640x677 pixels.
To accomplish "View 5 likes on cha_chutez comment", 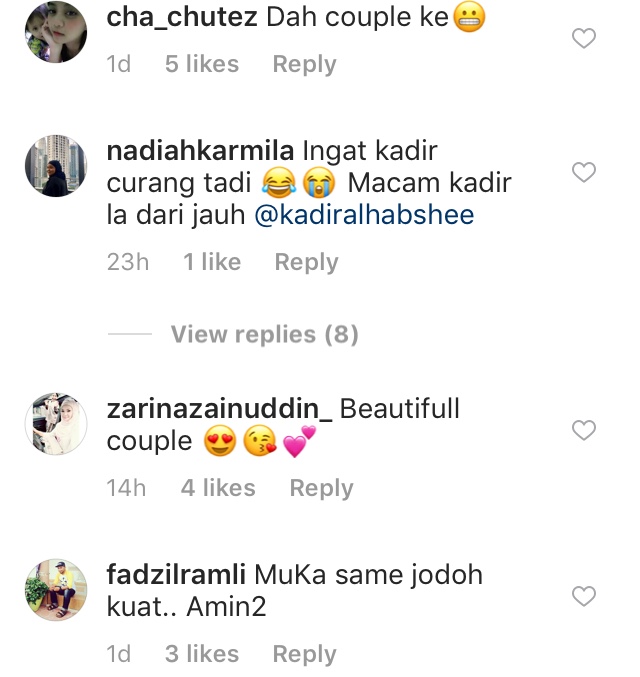I will tap(202, 64).
